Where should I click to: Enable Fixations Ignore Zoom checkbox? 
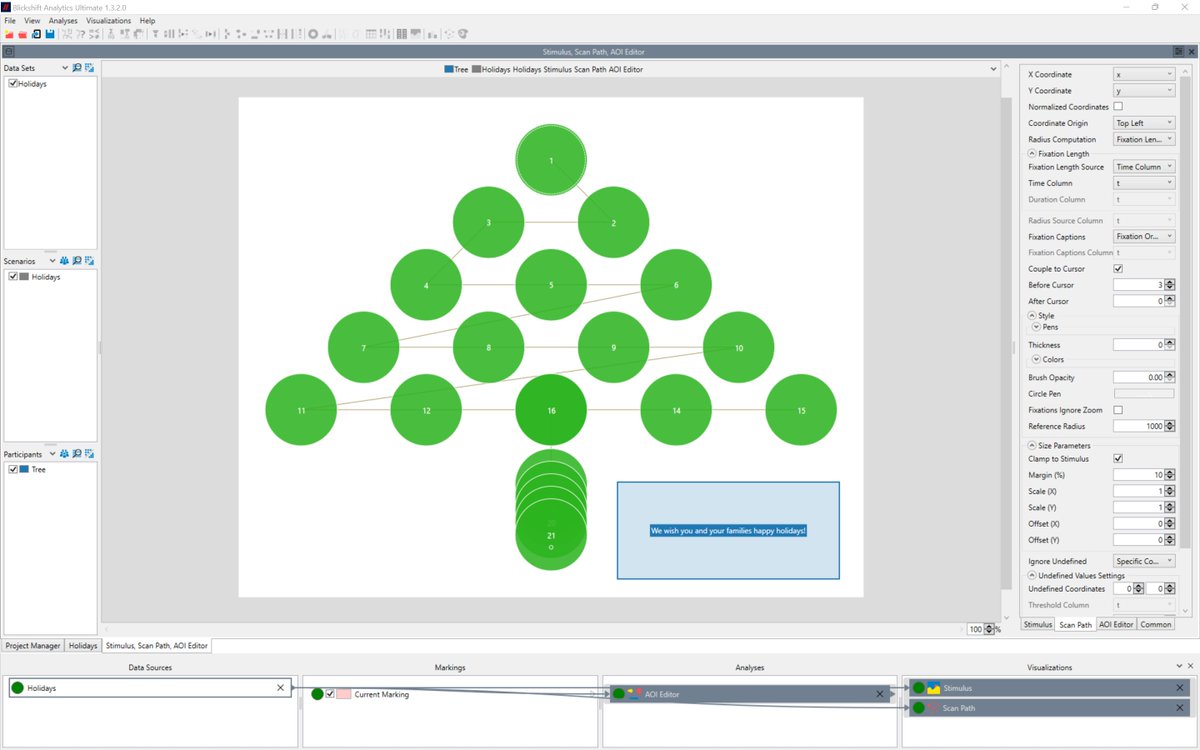point(1118,410)
